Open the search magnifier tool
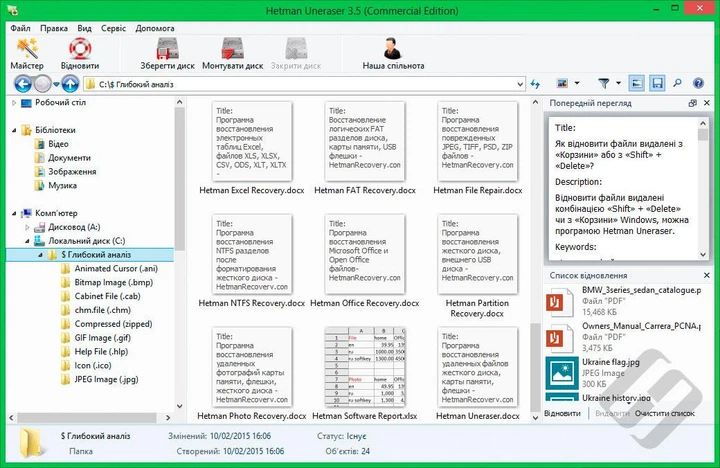This screenshot has width=720, height=468. 678,84
